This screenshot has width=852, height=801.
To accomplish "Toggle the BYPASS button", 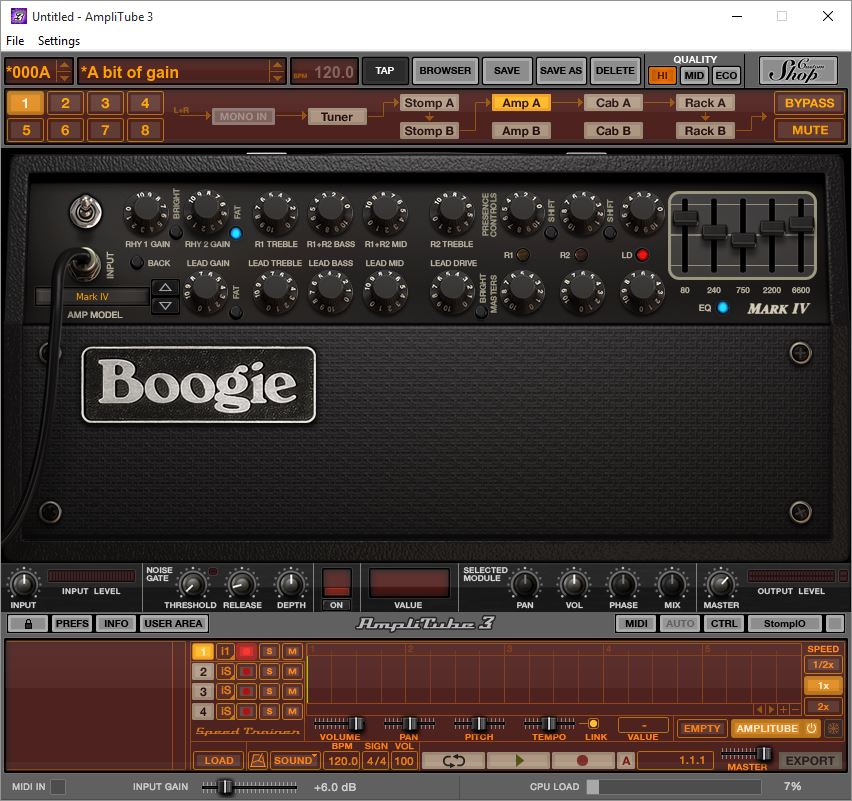I will tap(809, 103).
